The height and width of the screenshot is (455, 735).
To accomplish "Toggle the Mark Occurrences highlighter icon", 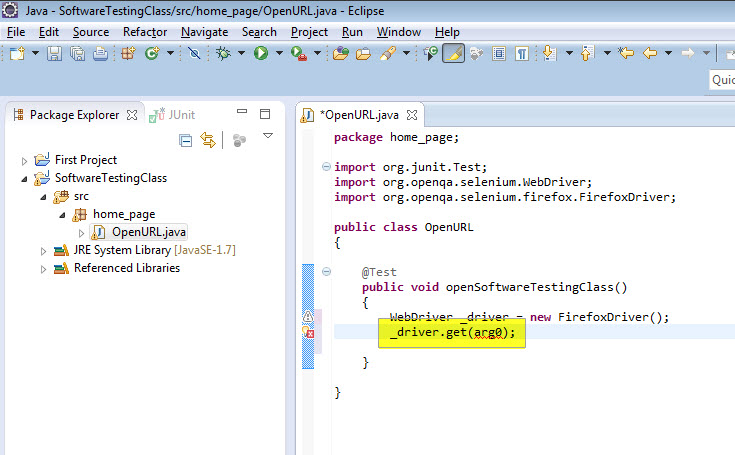I will click(x=453, y=53).
